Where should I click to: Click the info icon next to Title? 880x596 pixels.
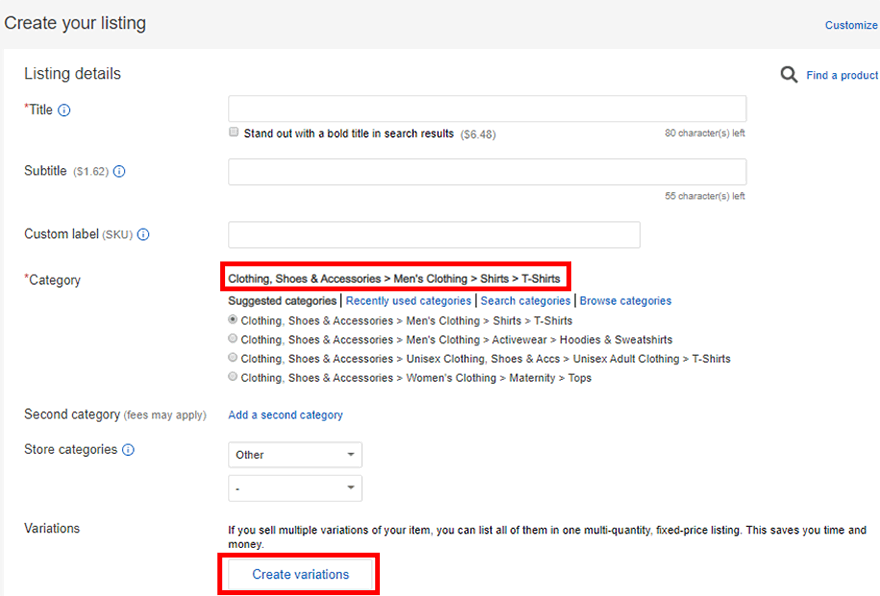64,110
